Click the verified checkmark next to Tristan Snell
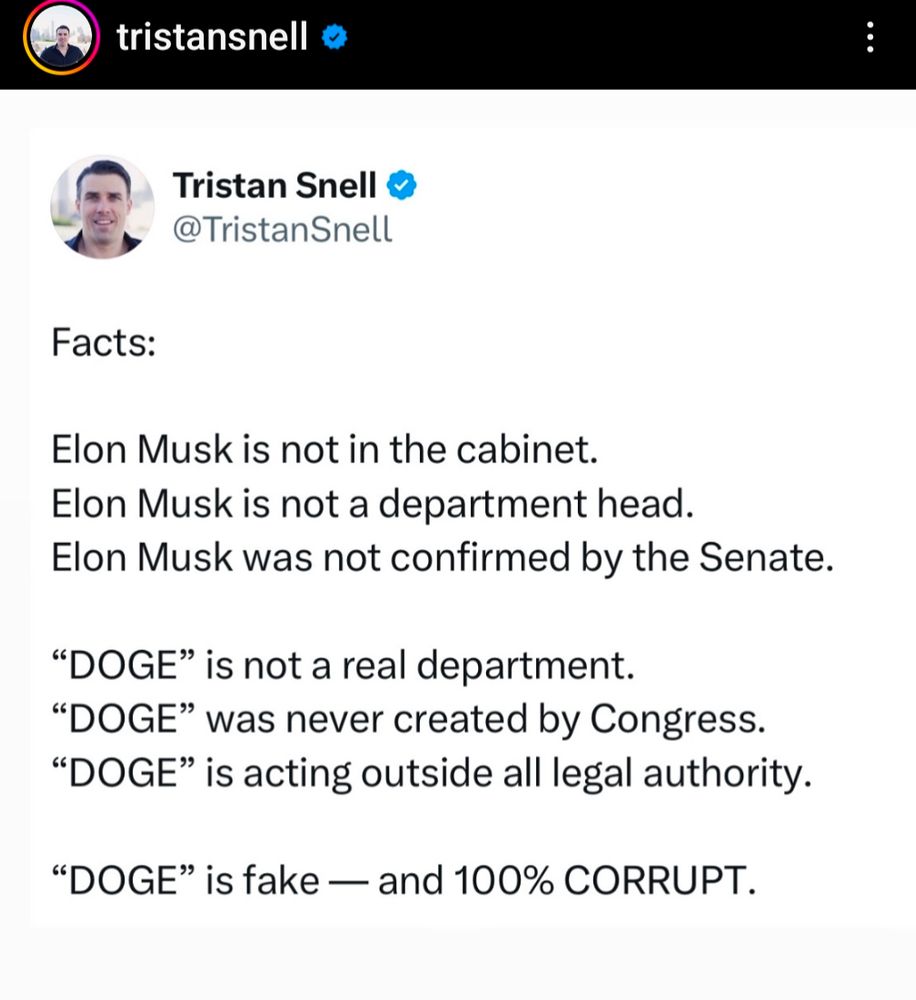Screen dimensions: 916x1000 402,186
